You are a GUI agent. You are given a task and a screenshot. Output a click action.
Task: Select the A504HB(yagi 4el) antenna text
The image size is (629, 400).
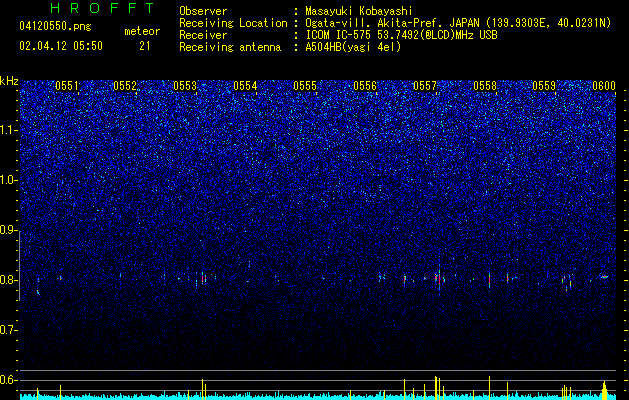pyautogui.click(x=353, y=47)
